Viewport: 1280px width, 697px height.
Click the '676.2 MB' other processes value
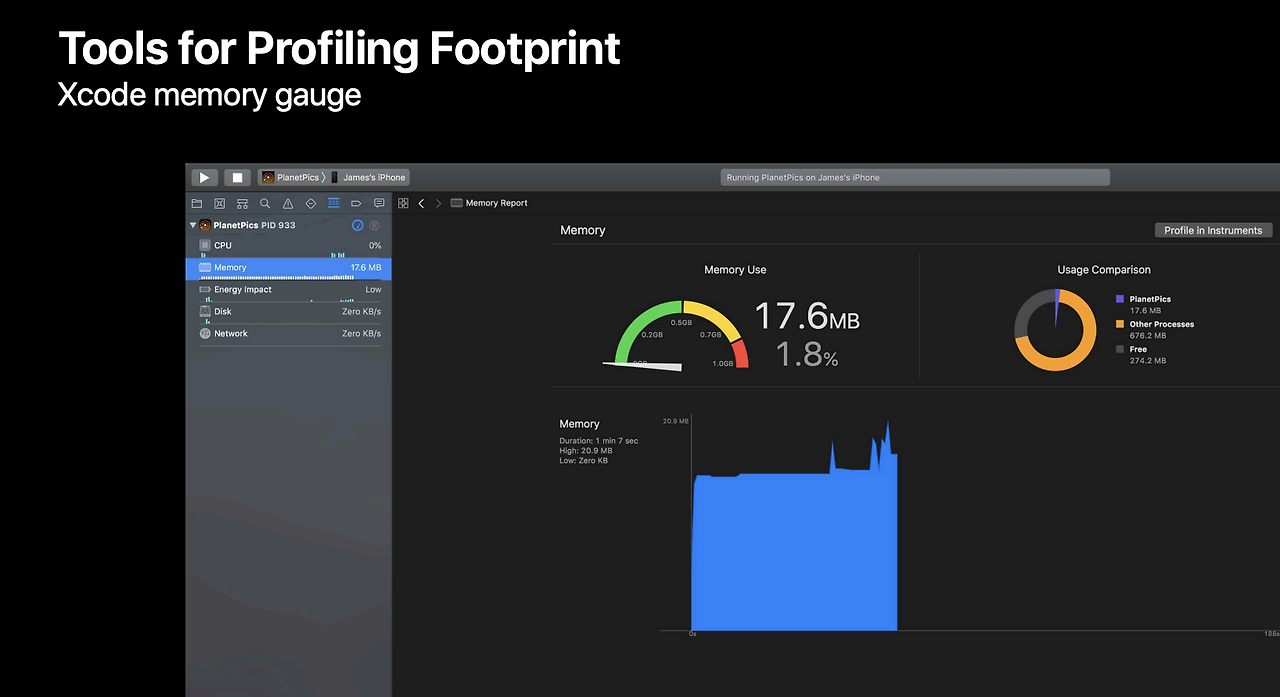point(1148,335)
